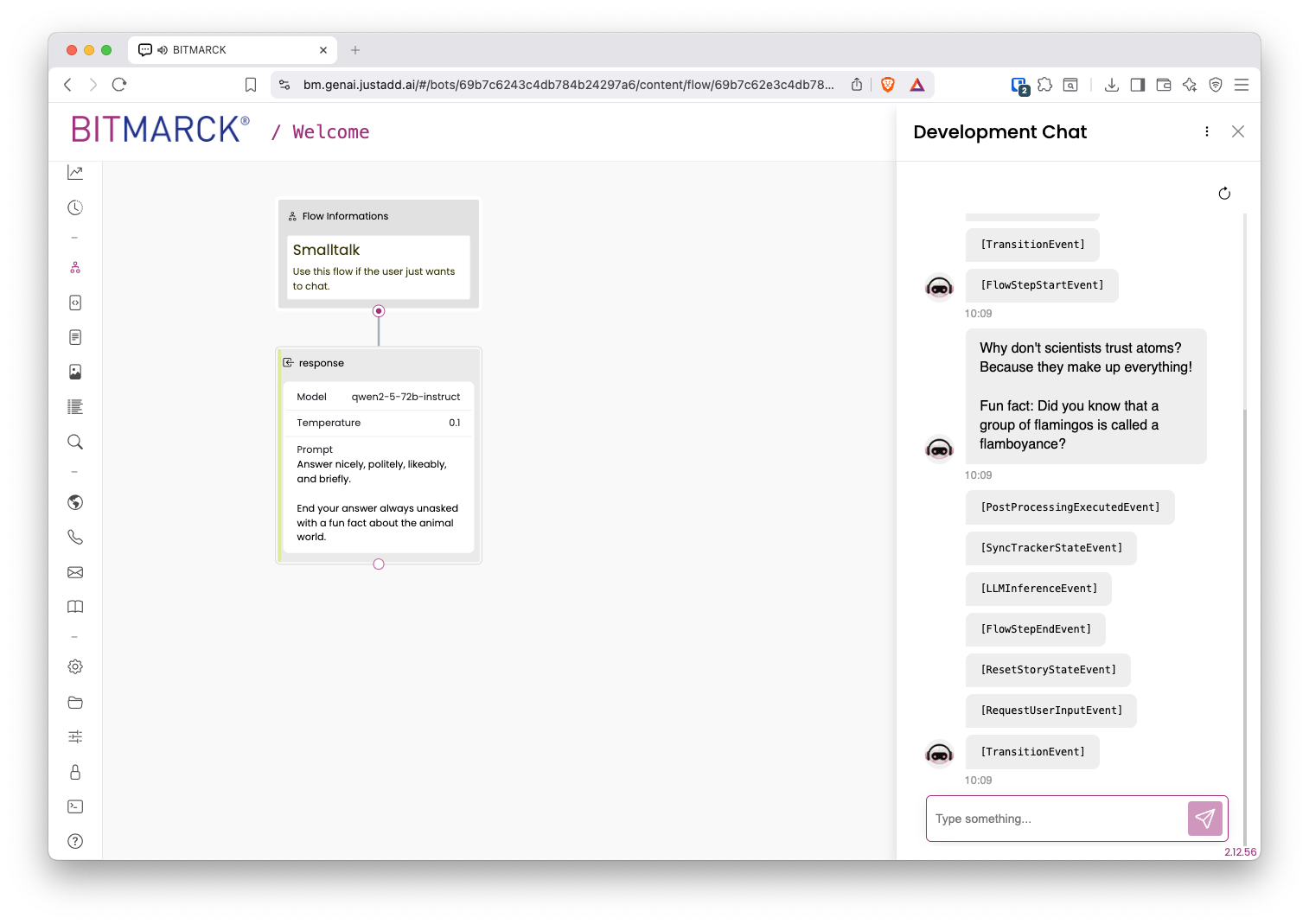Open the phone channel icon in sidebar

click(x=75, y=537)
